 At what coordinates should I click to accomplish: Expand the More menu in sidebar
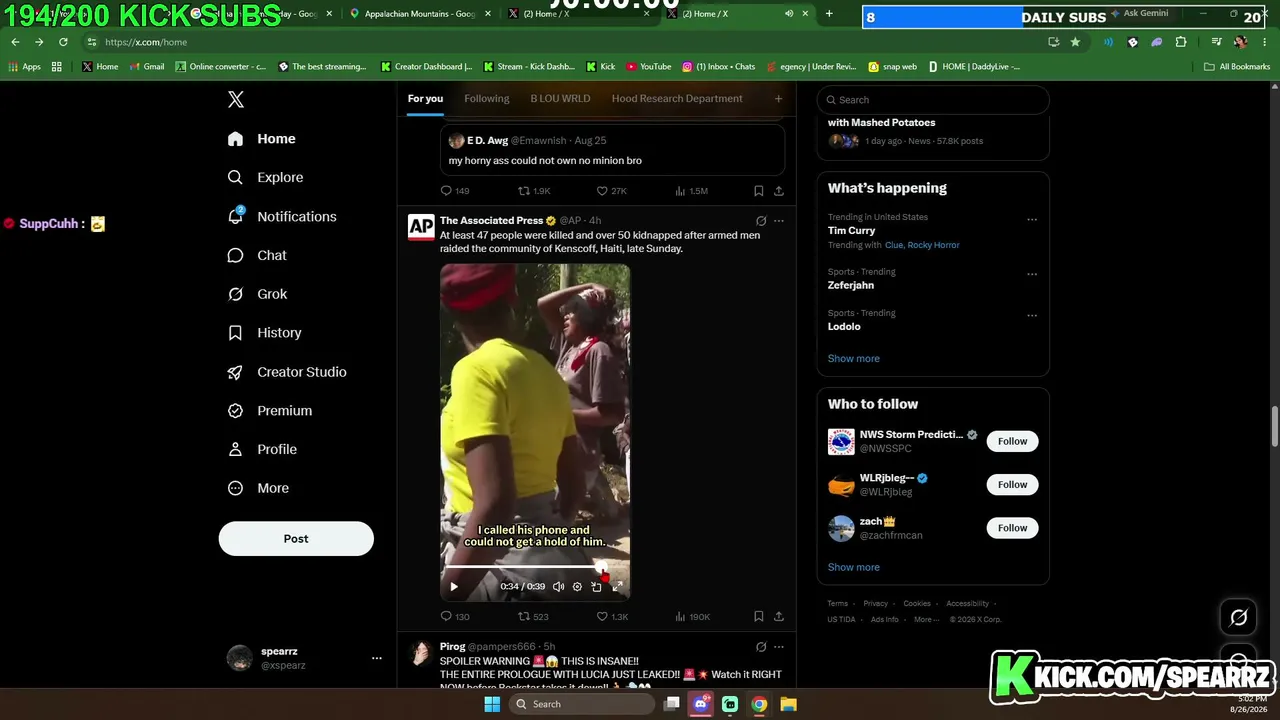258,488
